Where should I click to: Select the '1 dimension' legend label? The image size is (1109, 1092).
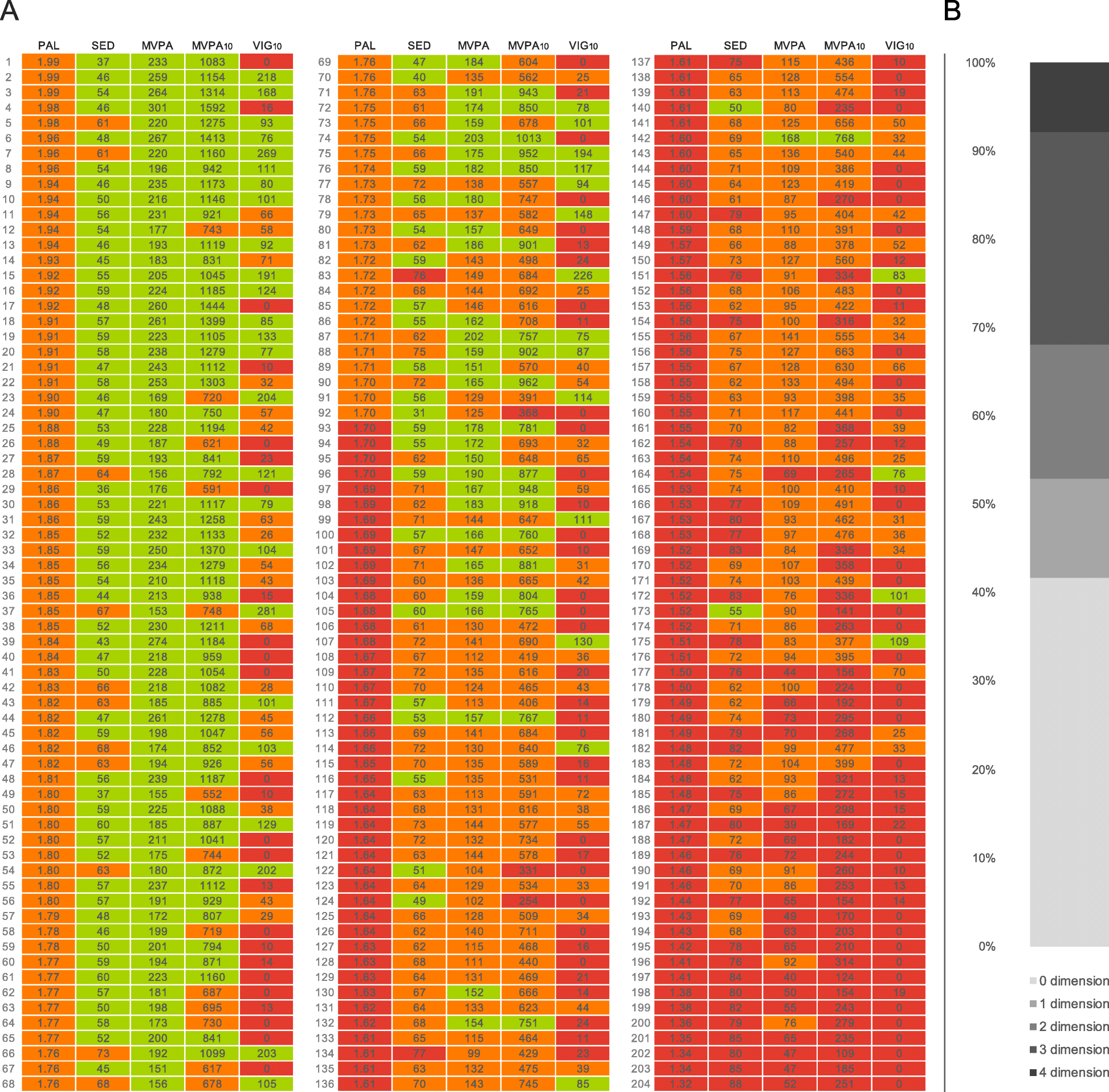tap(1074, 1004)
